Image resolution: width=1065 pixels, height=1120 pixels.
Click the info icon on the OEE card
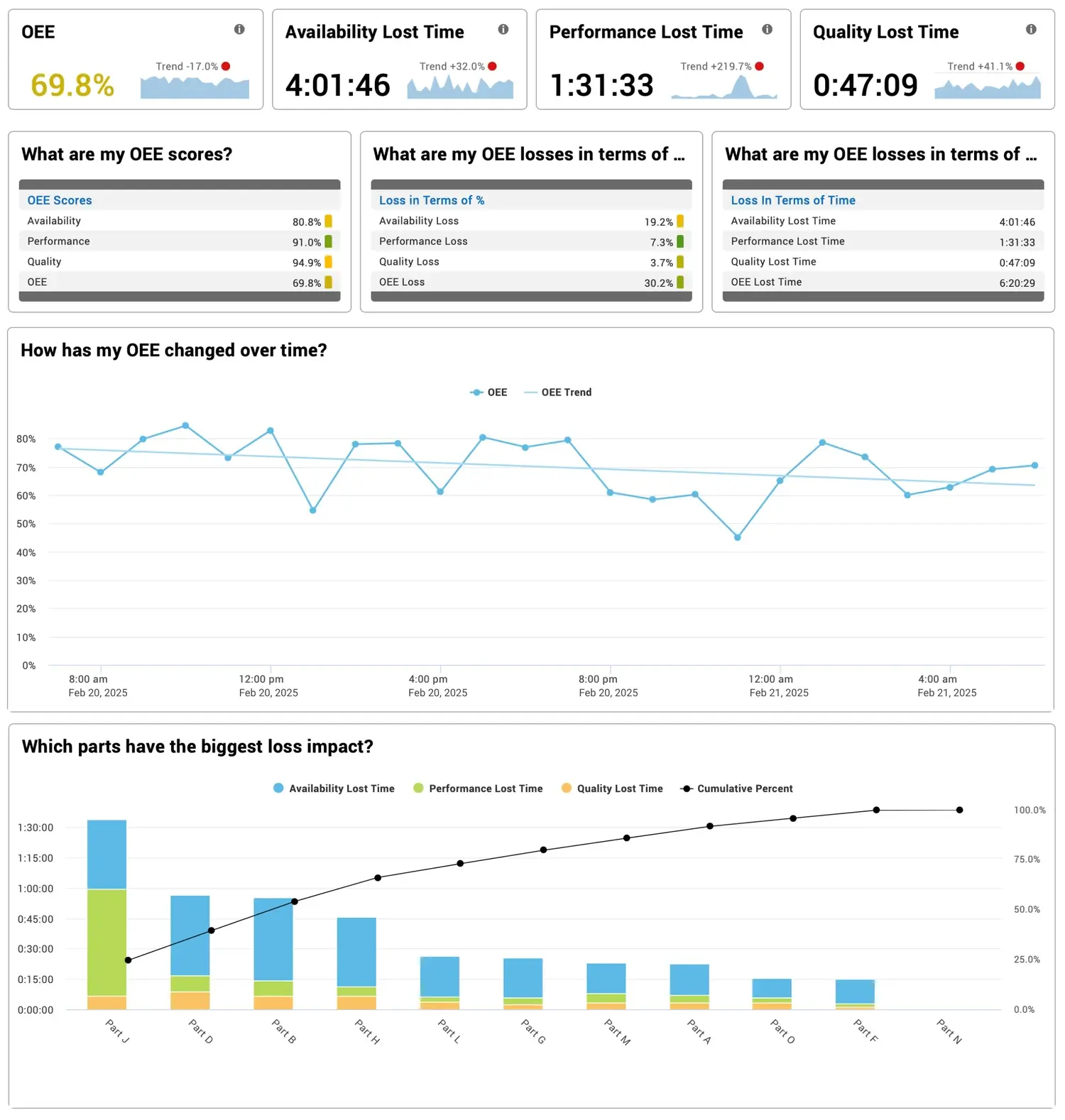pyautogui.click(x=239, y=29)
